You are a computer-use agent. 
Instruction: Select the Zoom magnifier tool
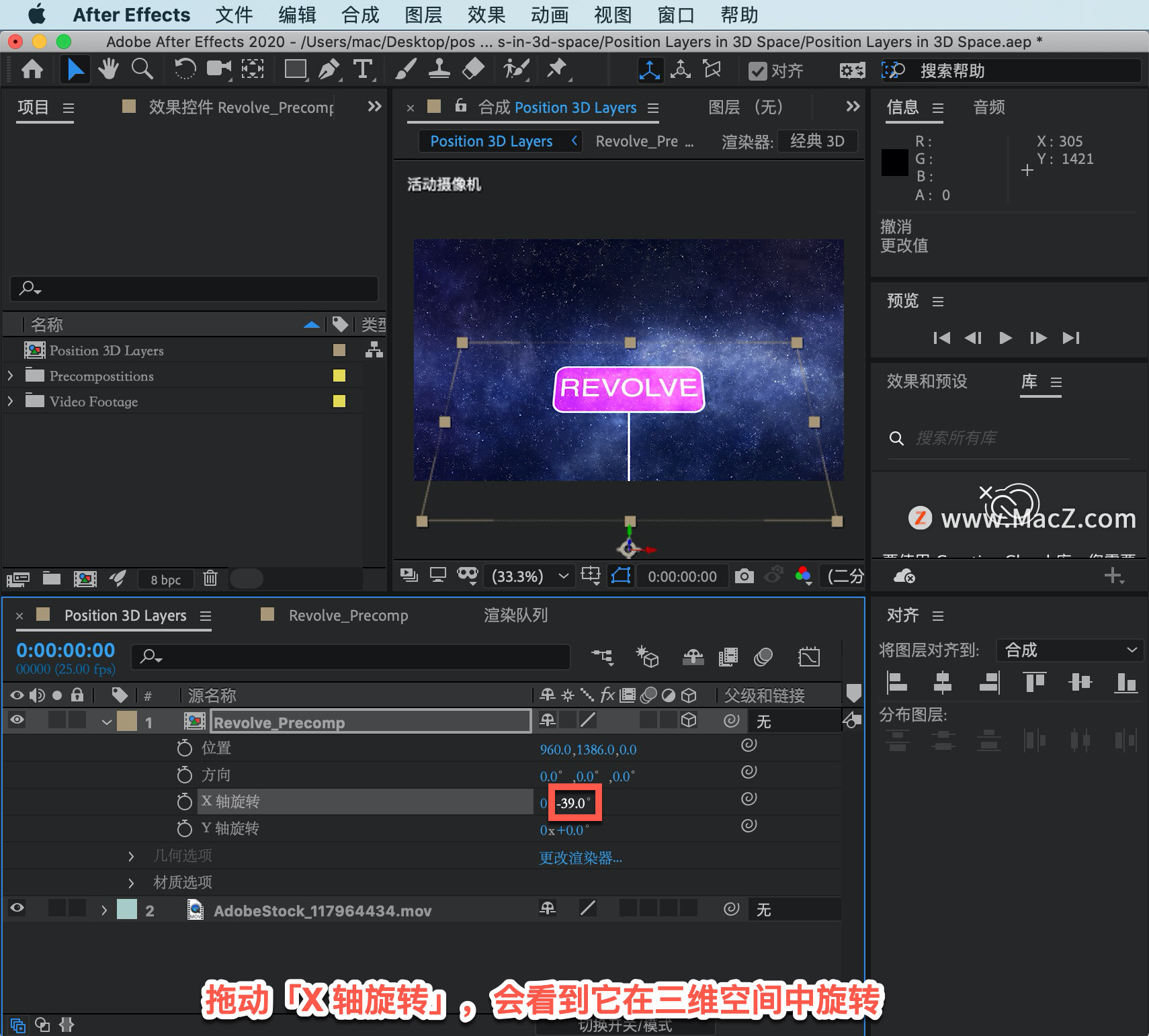[142, 69]
